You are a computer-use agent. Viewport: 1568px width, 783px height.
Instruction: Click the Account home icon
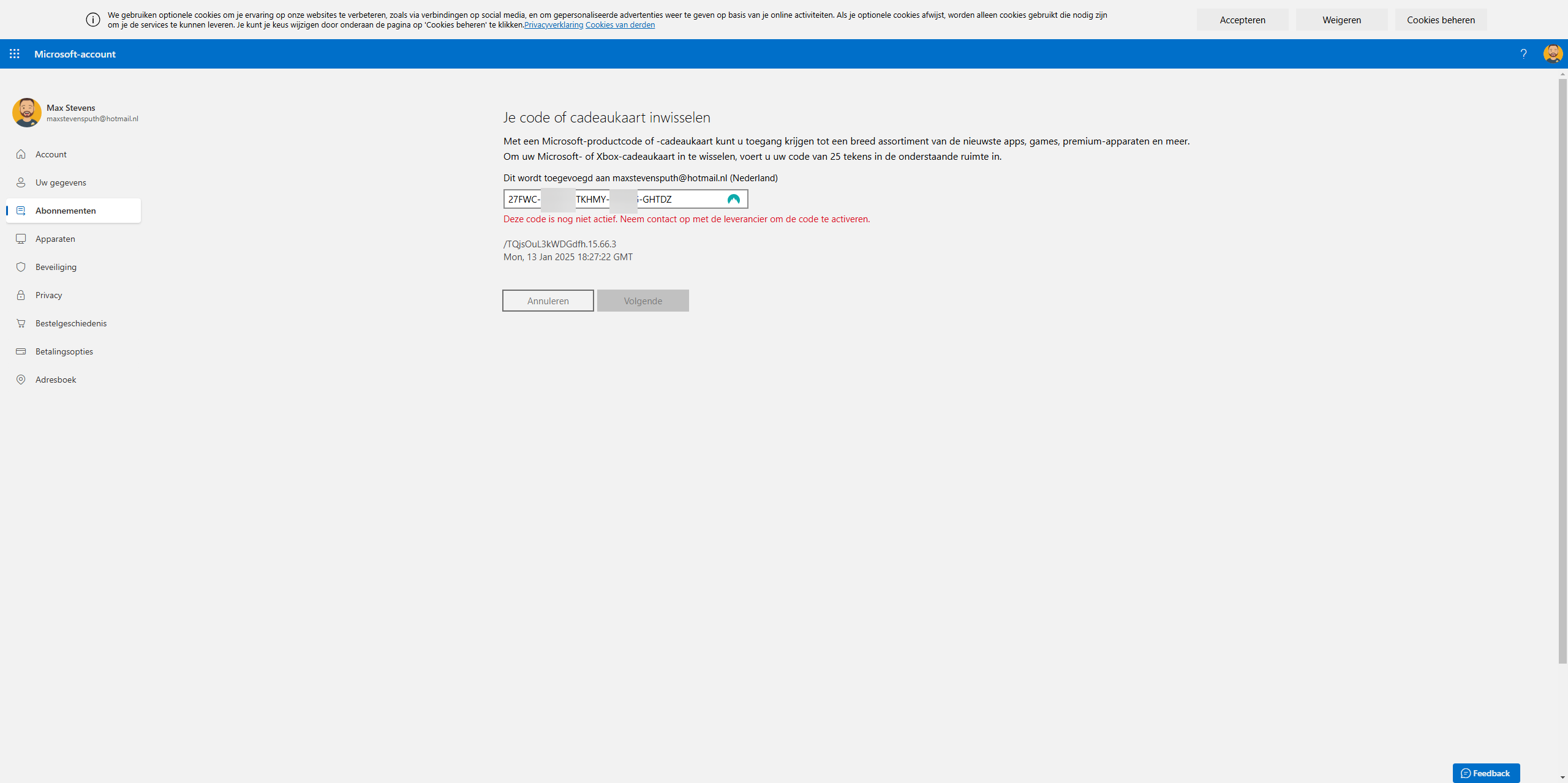21,154
